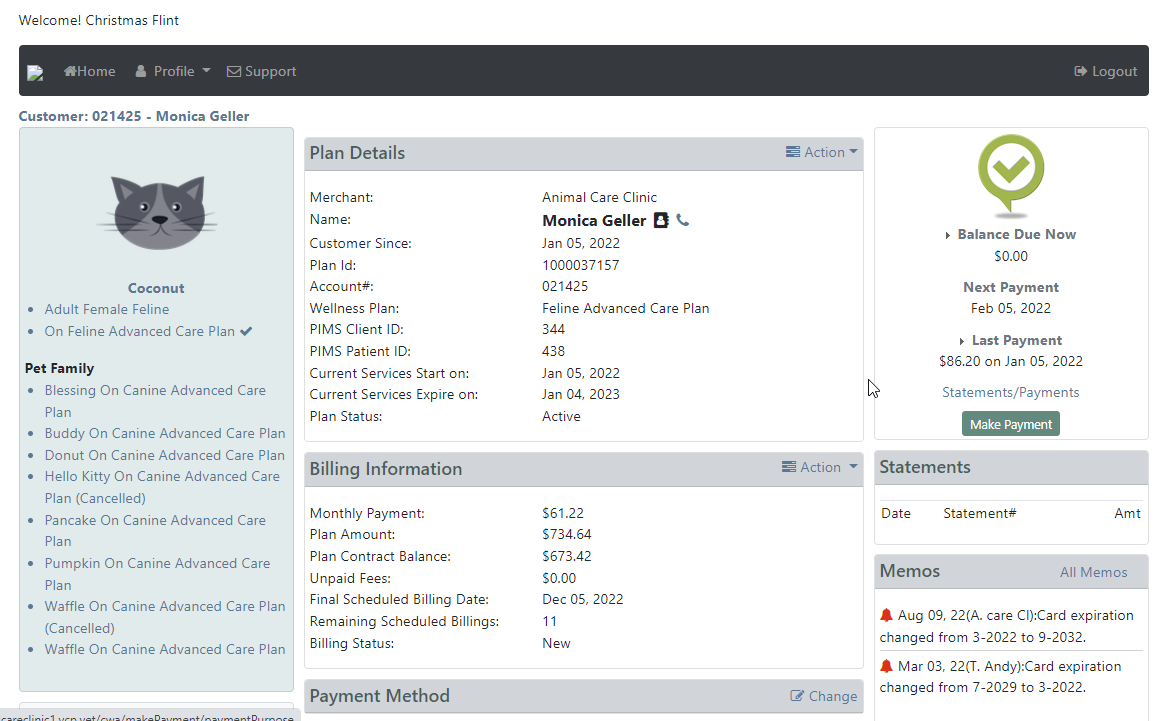Open Pumpkin On Canine Advanced Care Plan

tap(157, 574)
